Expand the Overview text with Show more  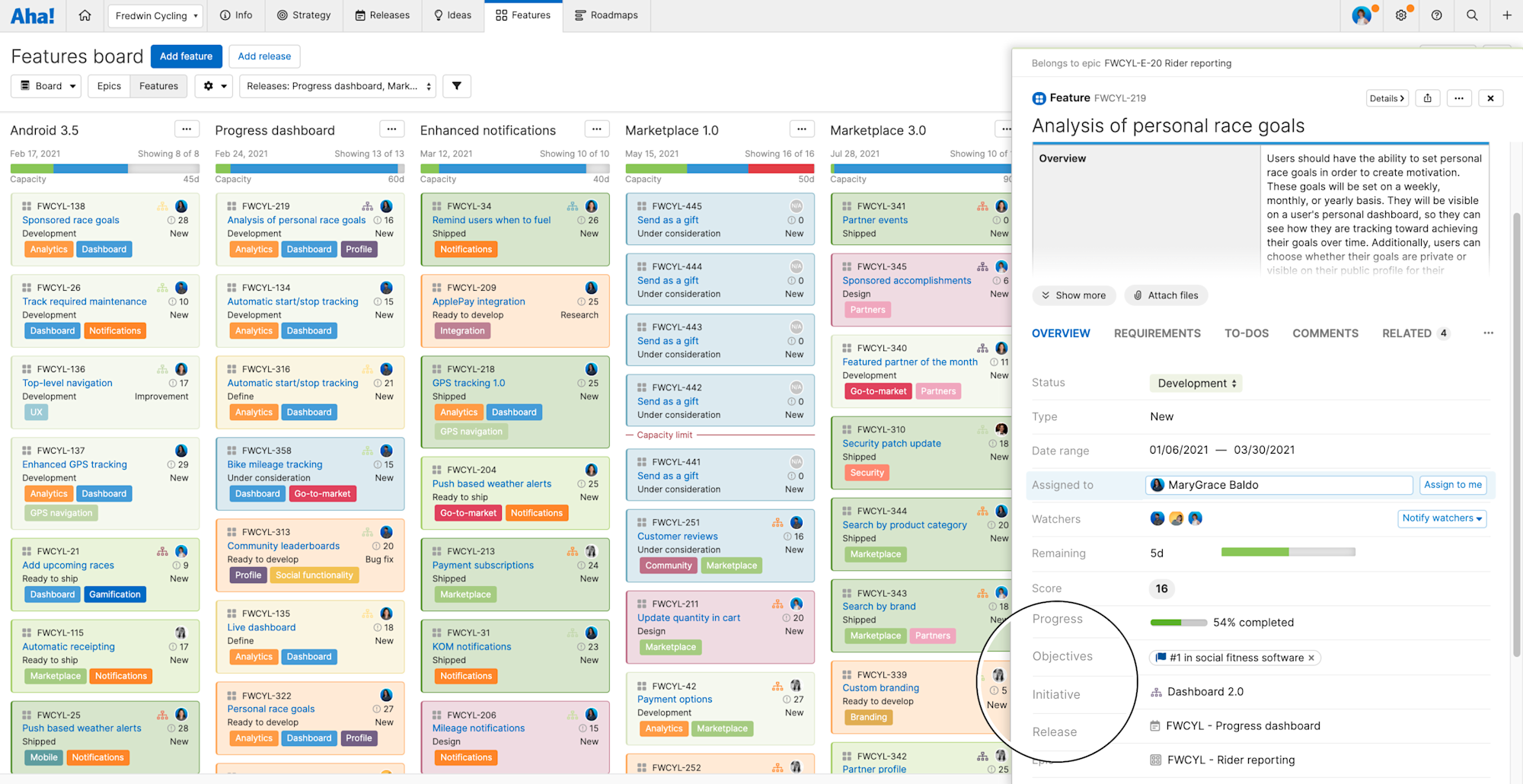click(x=1074, y=295)
